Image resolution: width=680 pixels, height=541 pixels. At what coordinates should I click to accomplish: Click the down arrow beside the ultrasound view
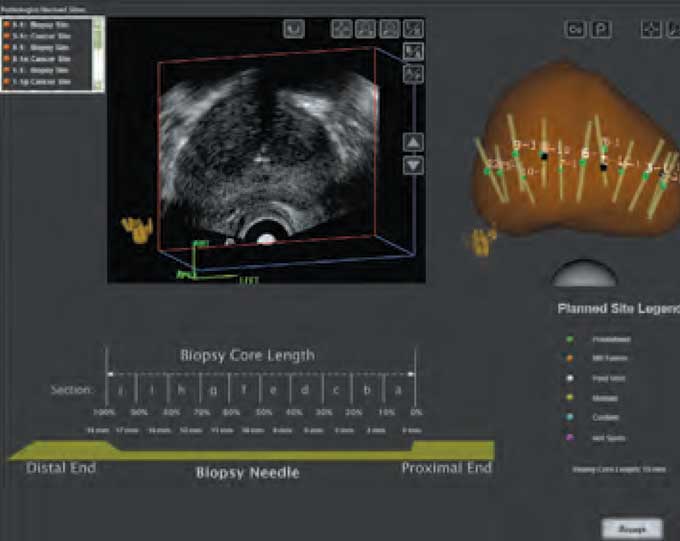pyautogui.click(x=413, y=165)
